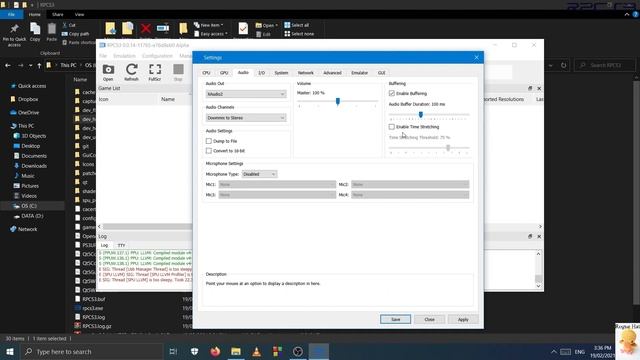The height and width of the screenshot is (360, 640).
Task: Switch to the Network settings tab
Action: (305, 73)
